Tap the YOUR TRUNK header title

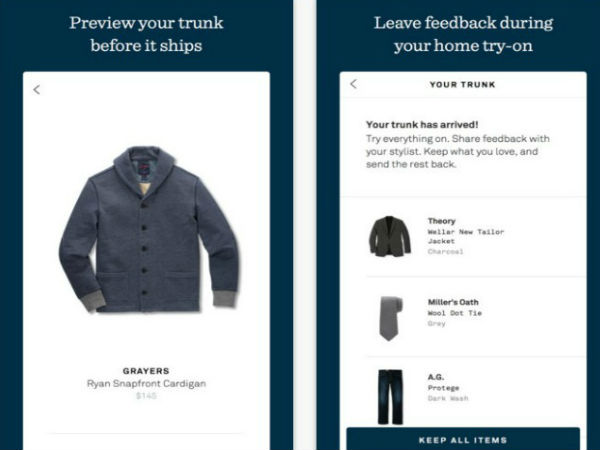pos(463,85)
